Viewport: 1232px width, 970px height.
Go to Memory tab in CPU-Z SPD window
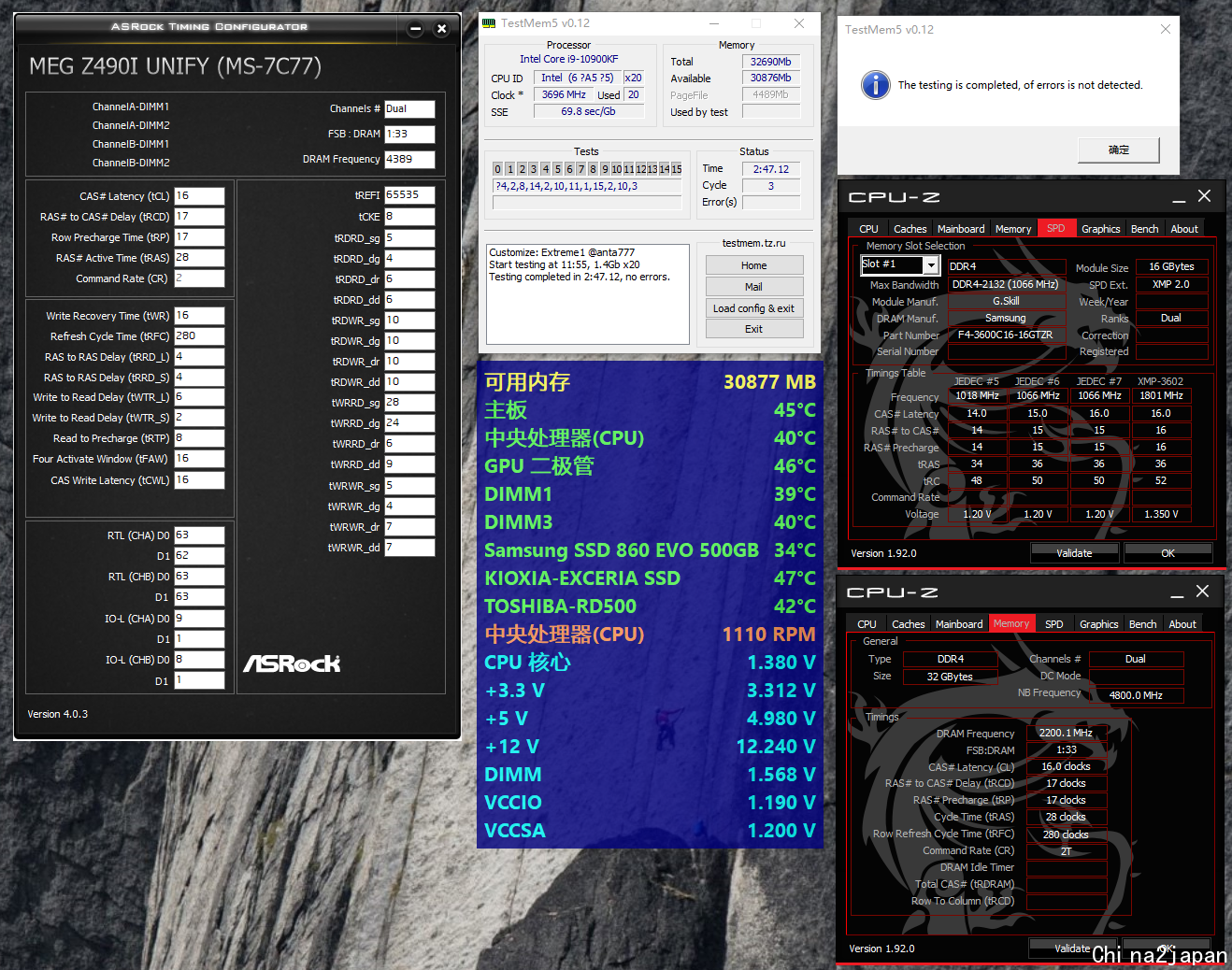[x=1013, y=229]
